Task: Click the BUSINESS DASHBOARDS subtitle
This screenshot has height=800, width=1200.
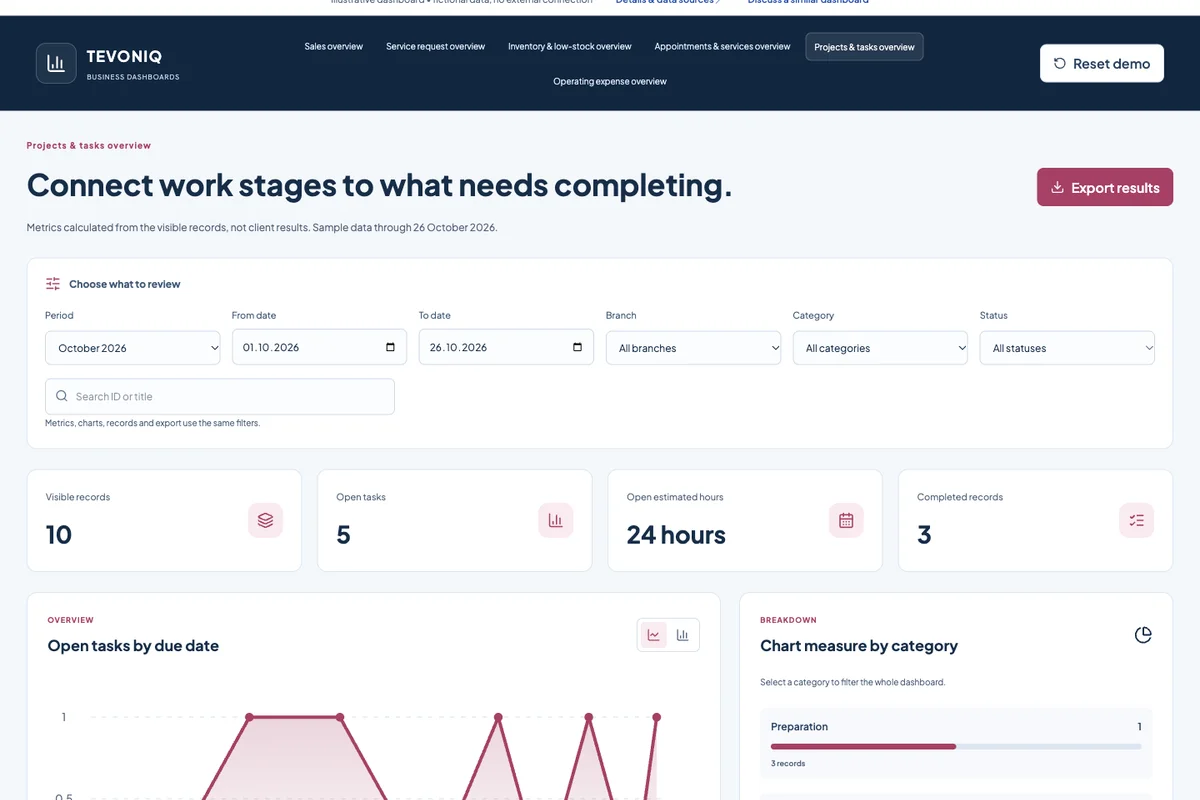Action: 133,77
